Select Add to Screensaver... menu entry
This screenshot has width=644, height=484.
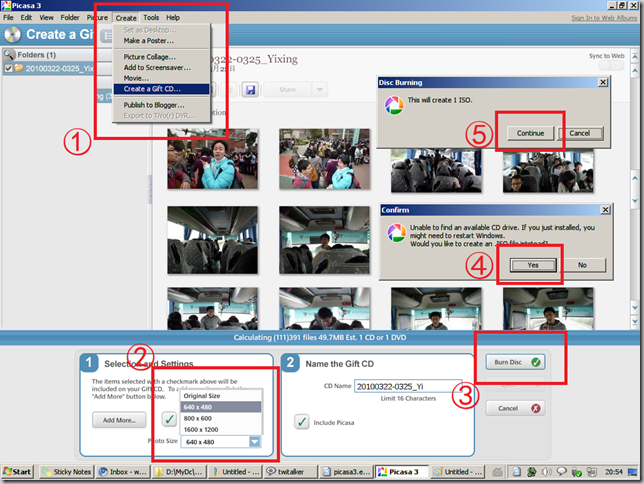point(161,67)
